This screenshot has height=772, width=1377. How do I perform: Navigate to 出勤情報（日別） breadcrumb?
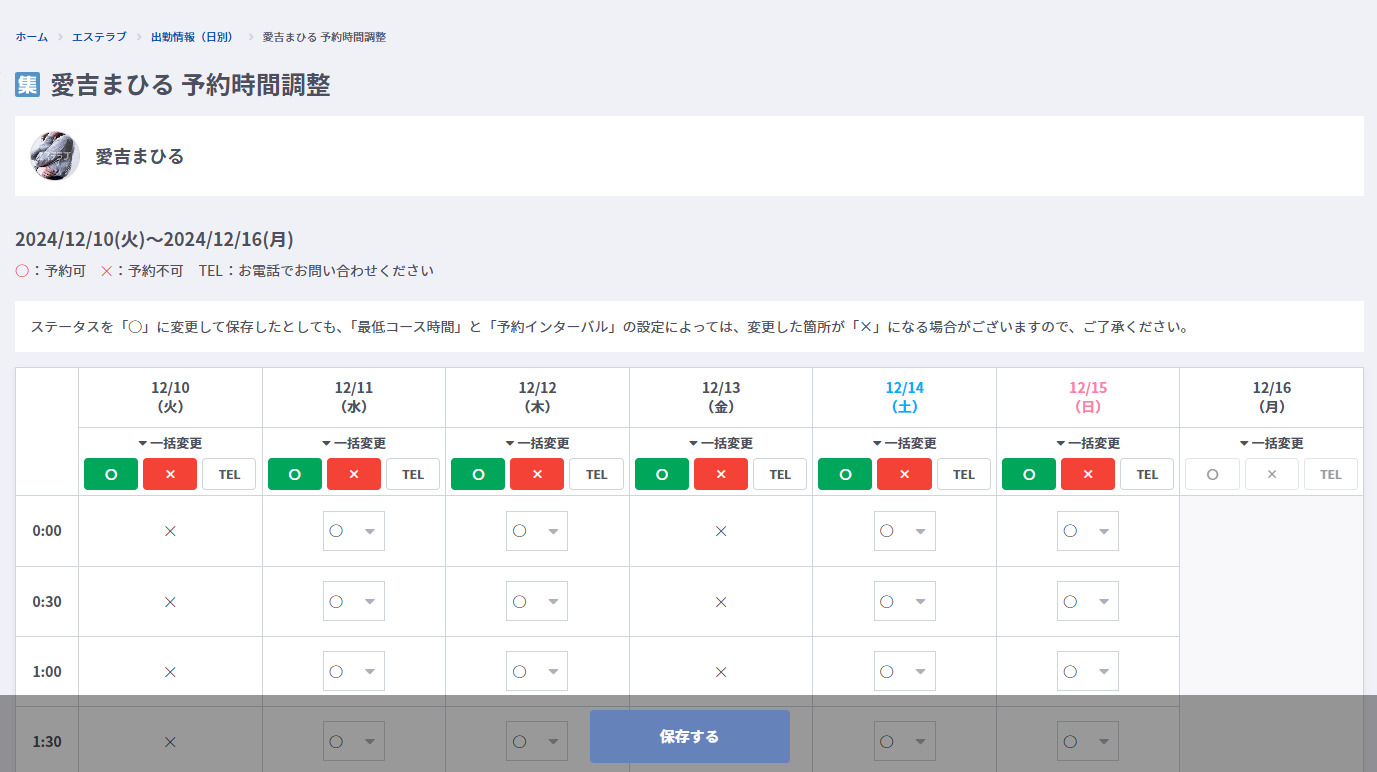click(191, 37)
